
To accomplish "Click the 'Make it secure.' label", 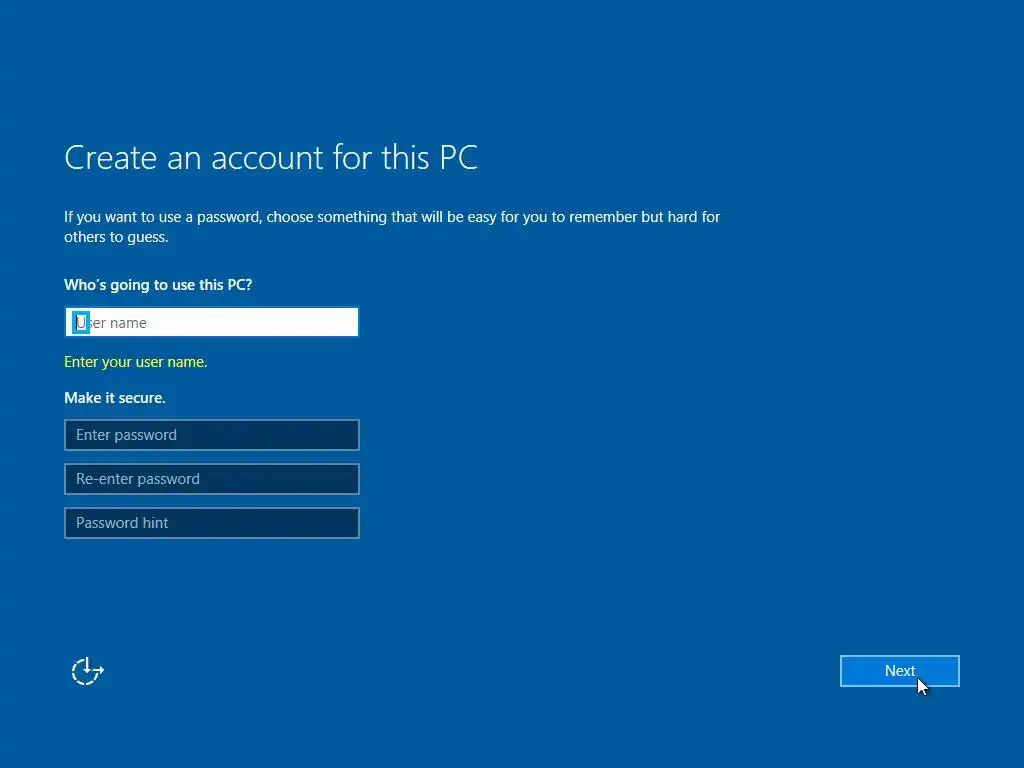I will [115, 398].
